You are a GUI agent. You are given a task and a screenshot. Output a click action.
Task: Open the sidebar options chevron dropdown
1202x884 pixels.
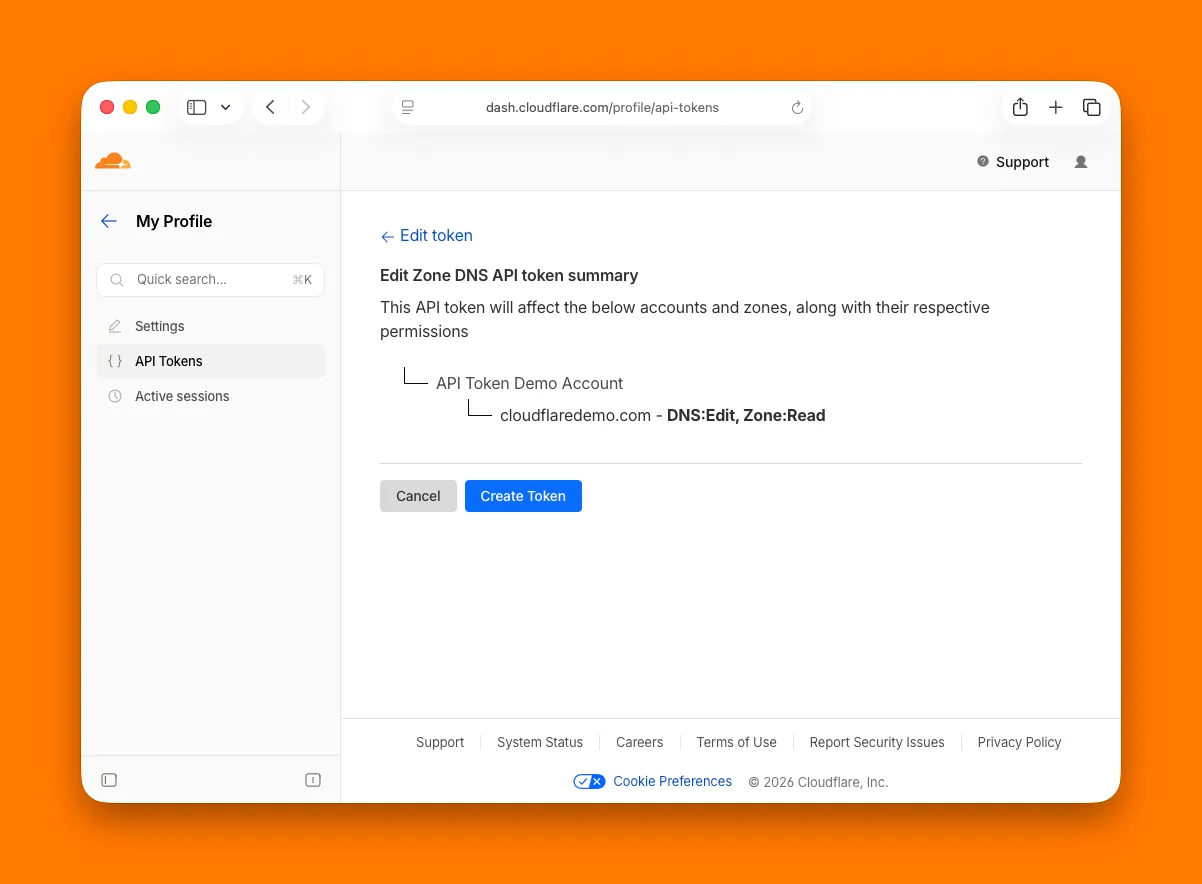pyautogui.click(x=225, y=107)
